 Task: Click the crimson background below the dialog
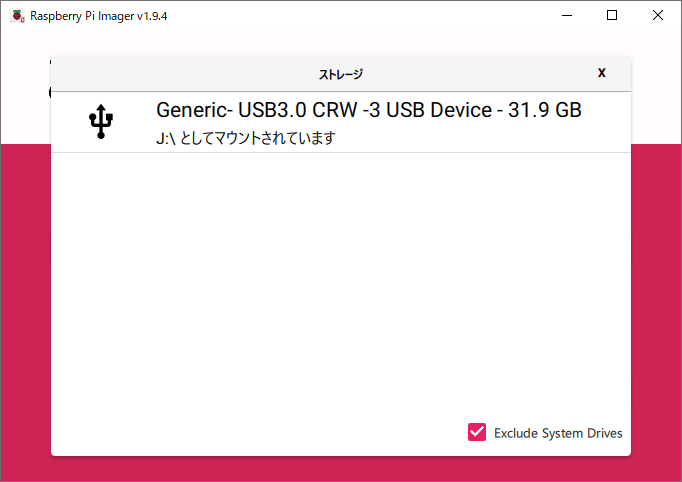click(x=341, y=469)
